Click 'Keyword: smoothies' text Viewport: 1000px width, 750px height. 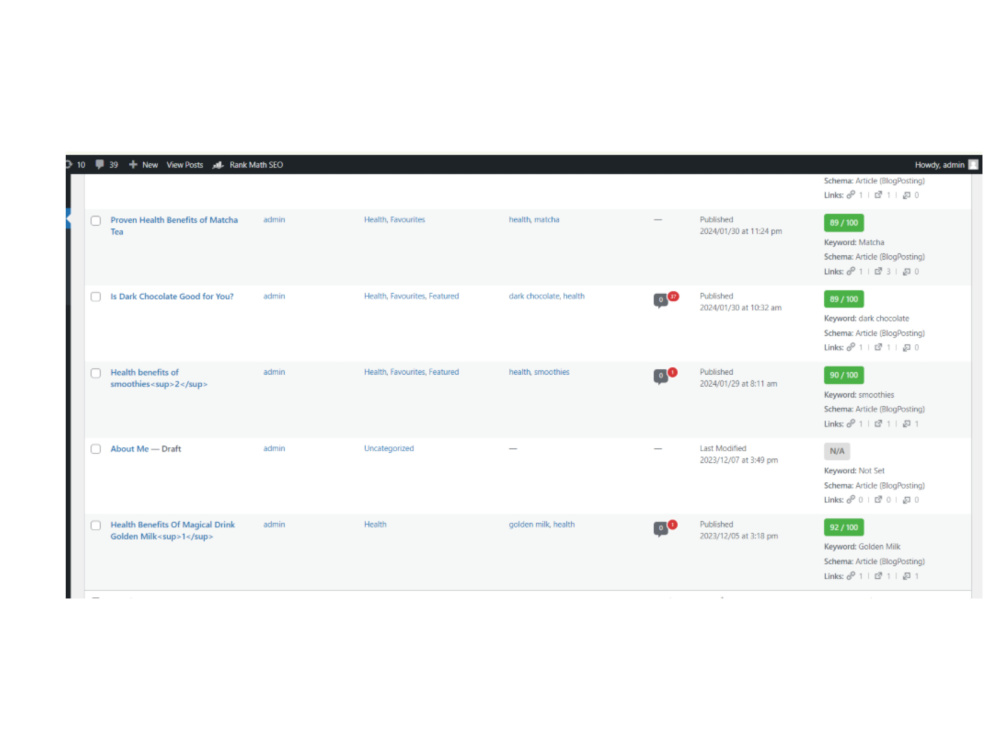[859, 395]
